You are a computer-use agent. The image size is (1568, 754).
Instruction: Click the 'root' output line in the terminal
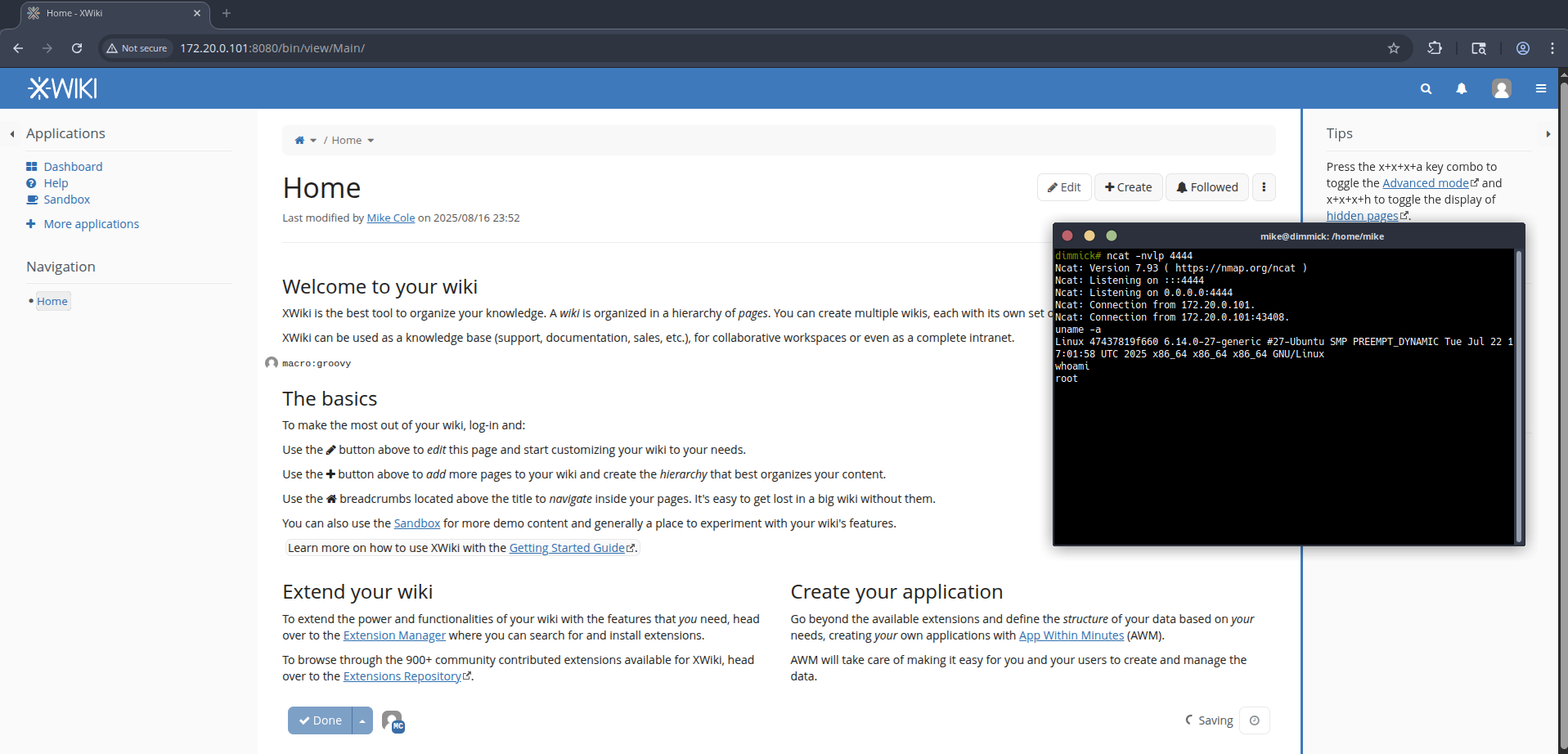(x=1067, y=379)
